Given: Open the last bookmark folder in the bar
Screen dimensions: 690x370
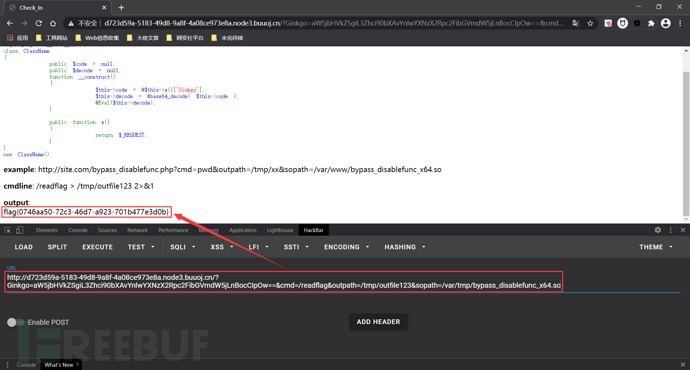Looking at the screenshot, I should [x=227, y=38].
